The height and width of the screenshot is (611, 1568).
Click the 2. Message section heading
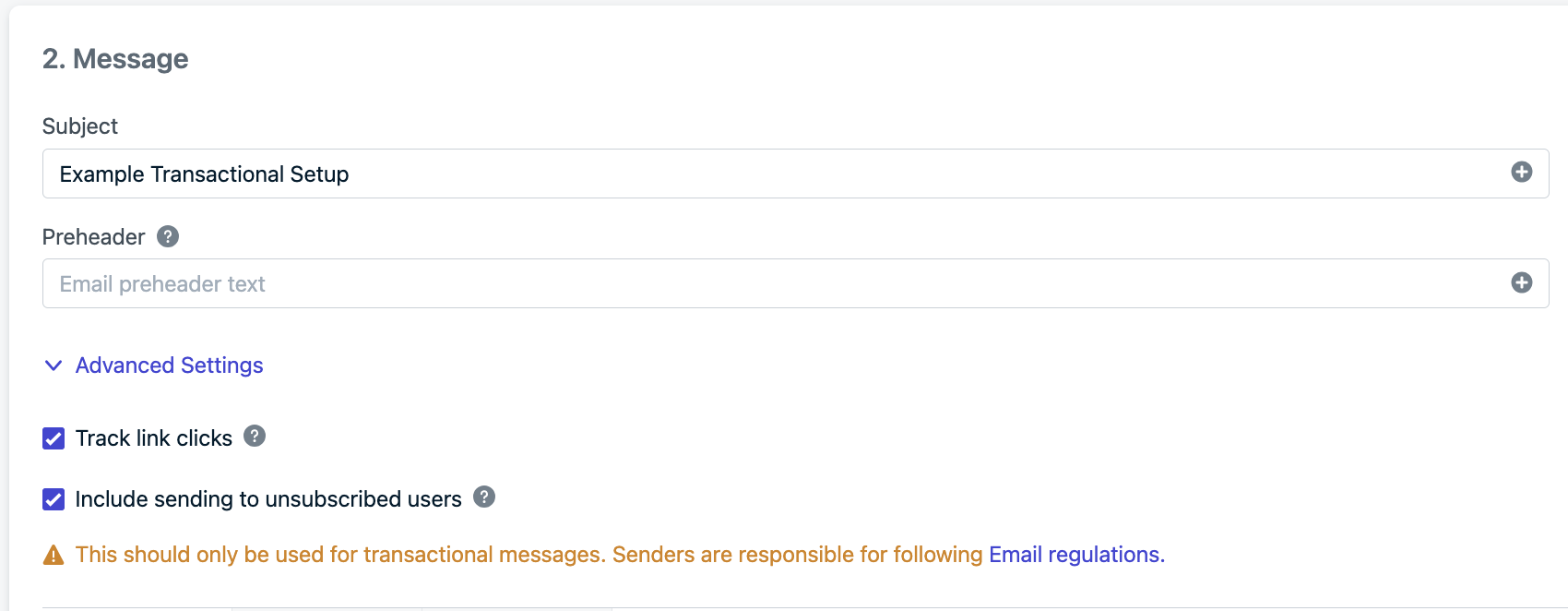click(x=115, y=59)
